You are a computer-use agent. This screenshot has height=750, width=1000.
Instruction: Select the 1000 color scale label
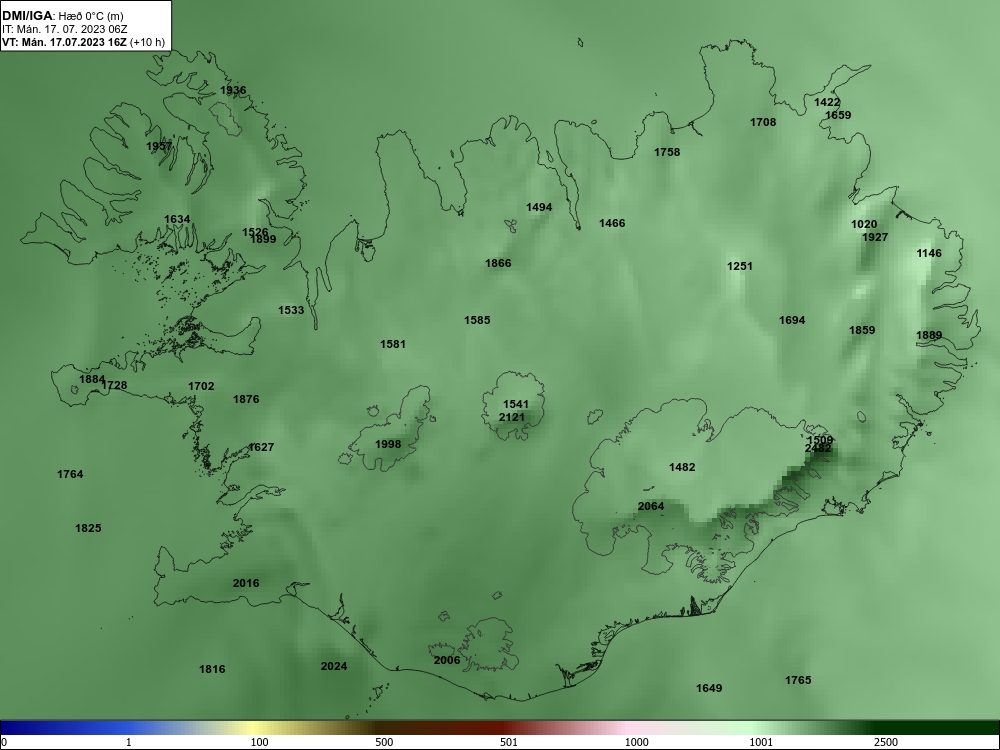point(636,742)
